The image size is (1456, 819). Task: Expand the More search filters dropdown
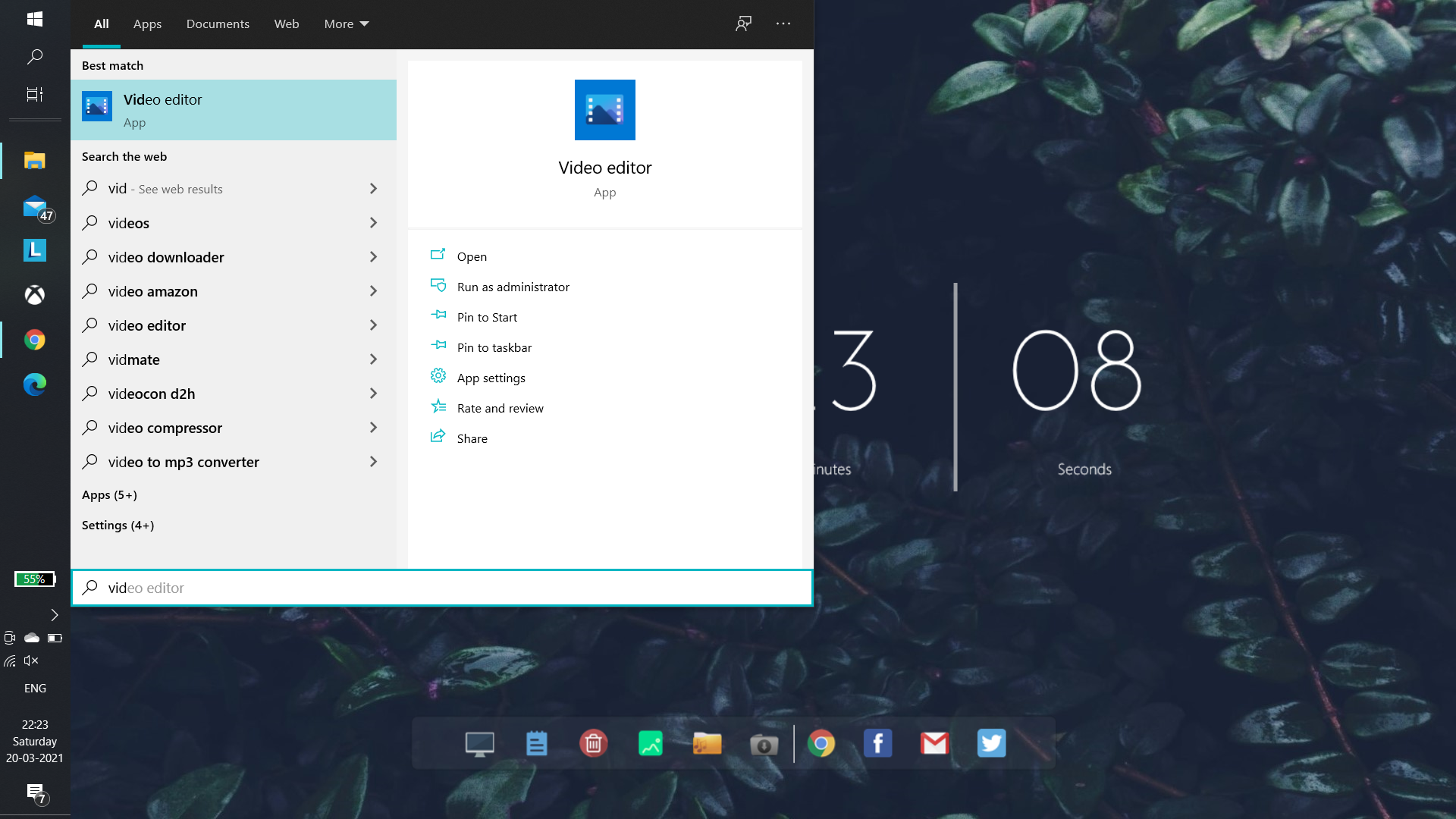click(x=345, y=24)
